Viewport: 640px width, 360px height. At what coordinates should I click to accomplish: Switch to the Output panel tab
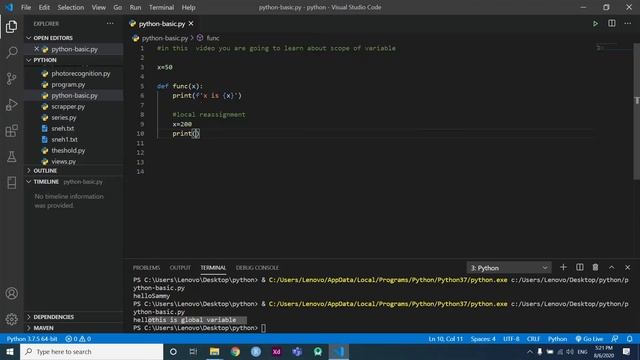tap(180, 268)
